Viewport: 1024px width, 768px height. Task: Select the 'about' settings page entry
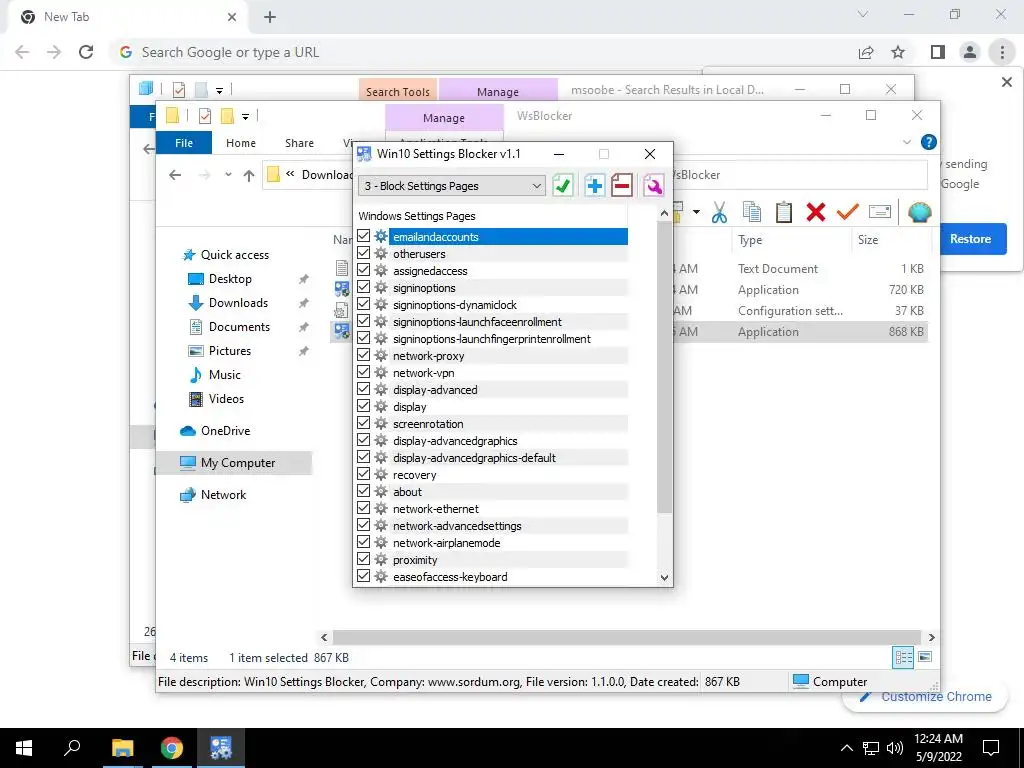point(408,492)
